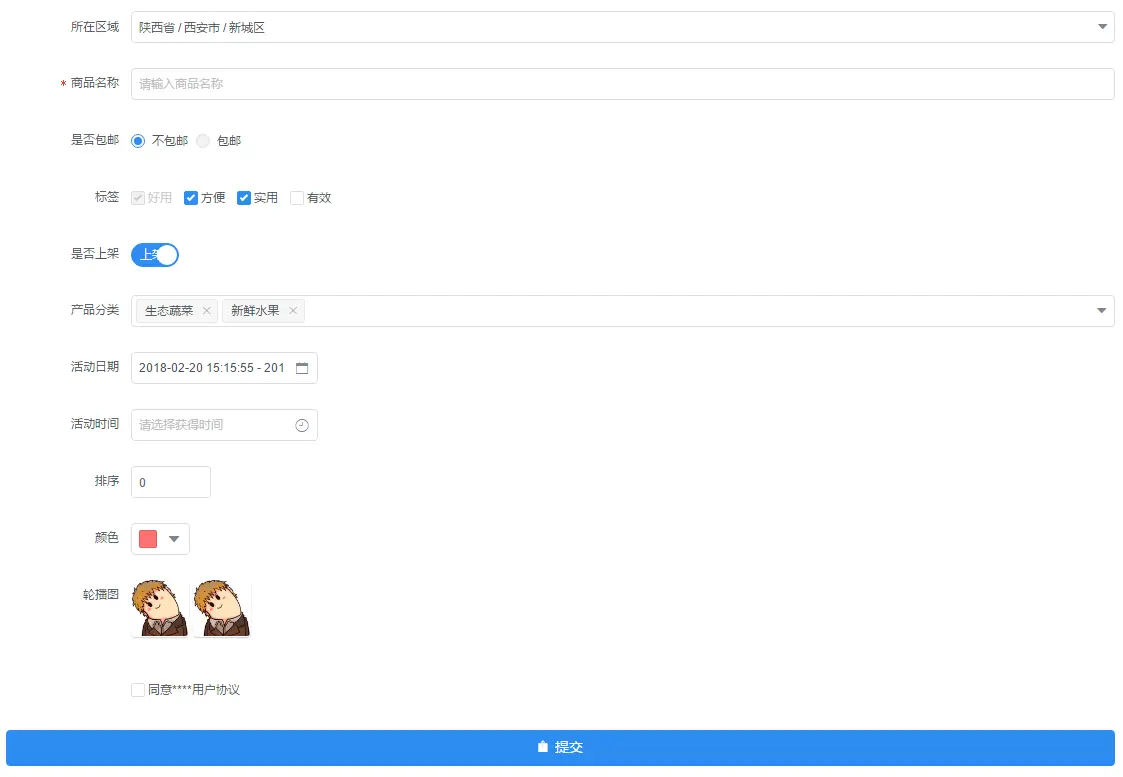Viewport: 1123px width, 777px height.
Task: Open the clock icon in 活动时间 field
Action: [302, 425]
